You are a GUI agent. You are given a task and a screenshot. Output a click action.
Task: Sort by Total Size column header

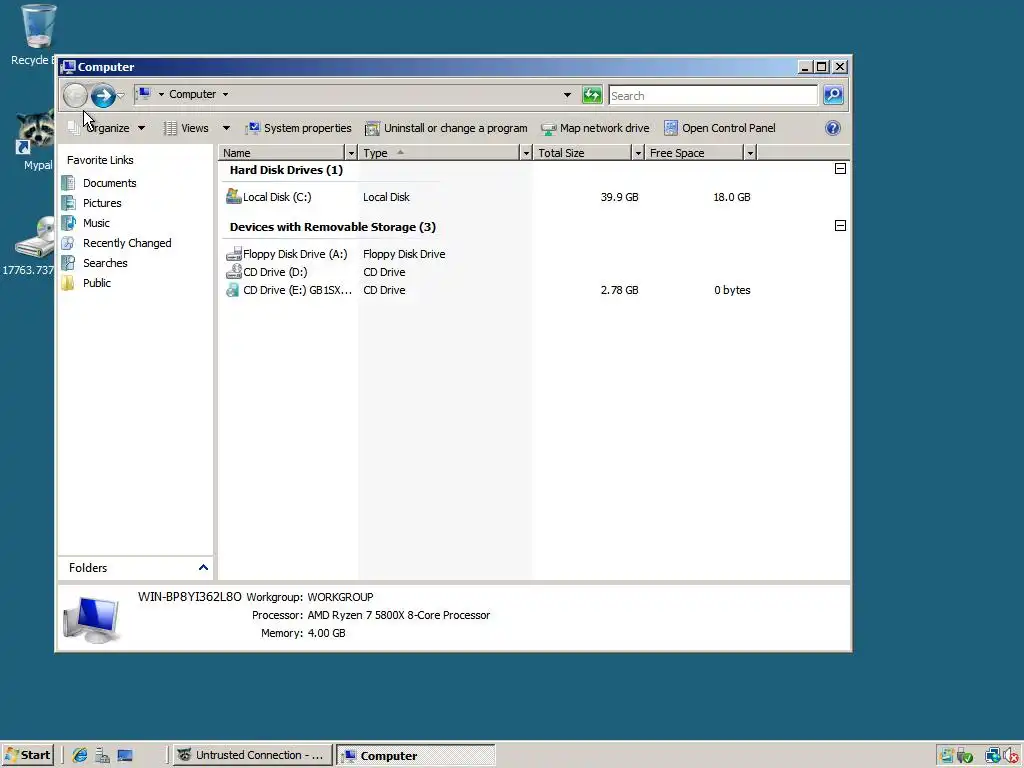coord(583,153)
